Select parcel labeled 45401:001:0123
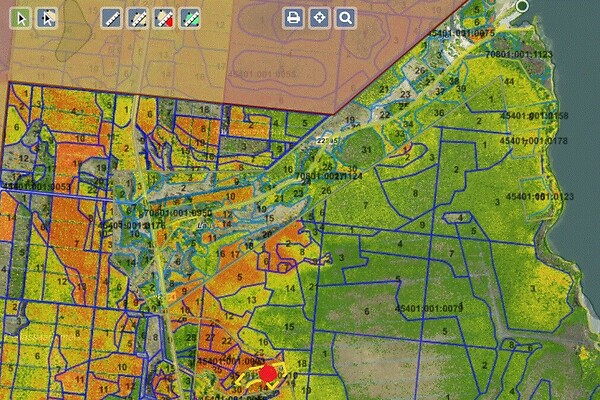Viewport: 600px width, 400px height. pos(539,198)
